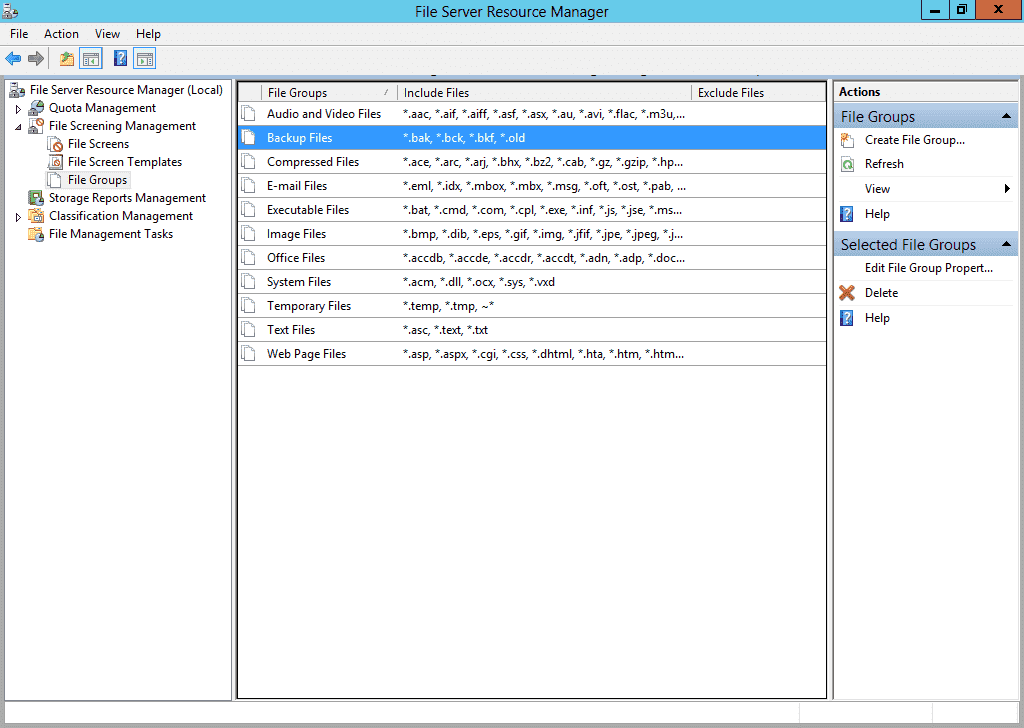1024x728 pixels.
Task: Click the File Screening Management node icon
Action: (36, 126)
